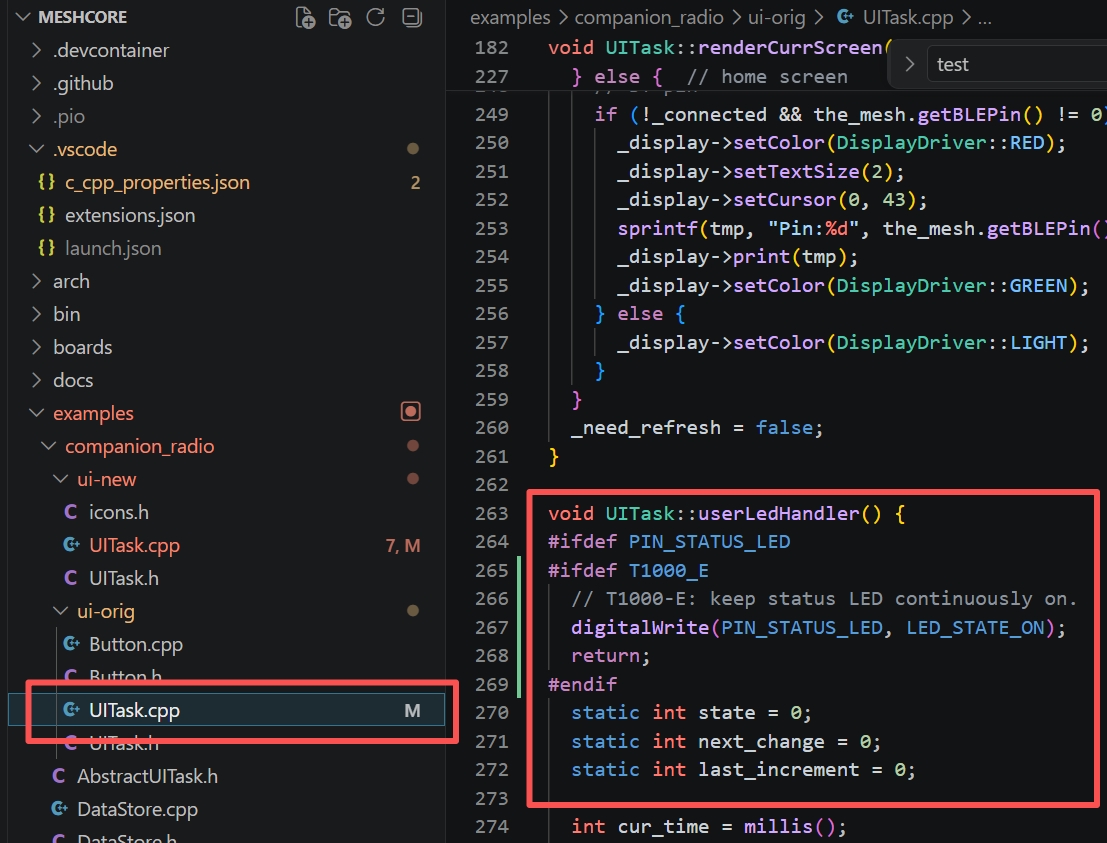Expand the .devcontainer folder

click(x=110, y=50)
